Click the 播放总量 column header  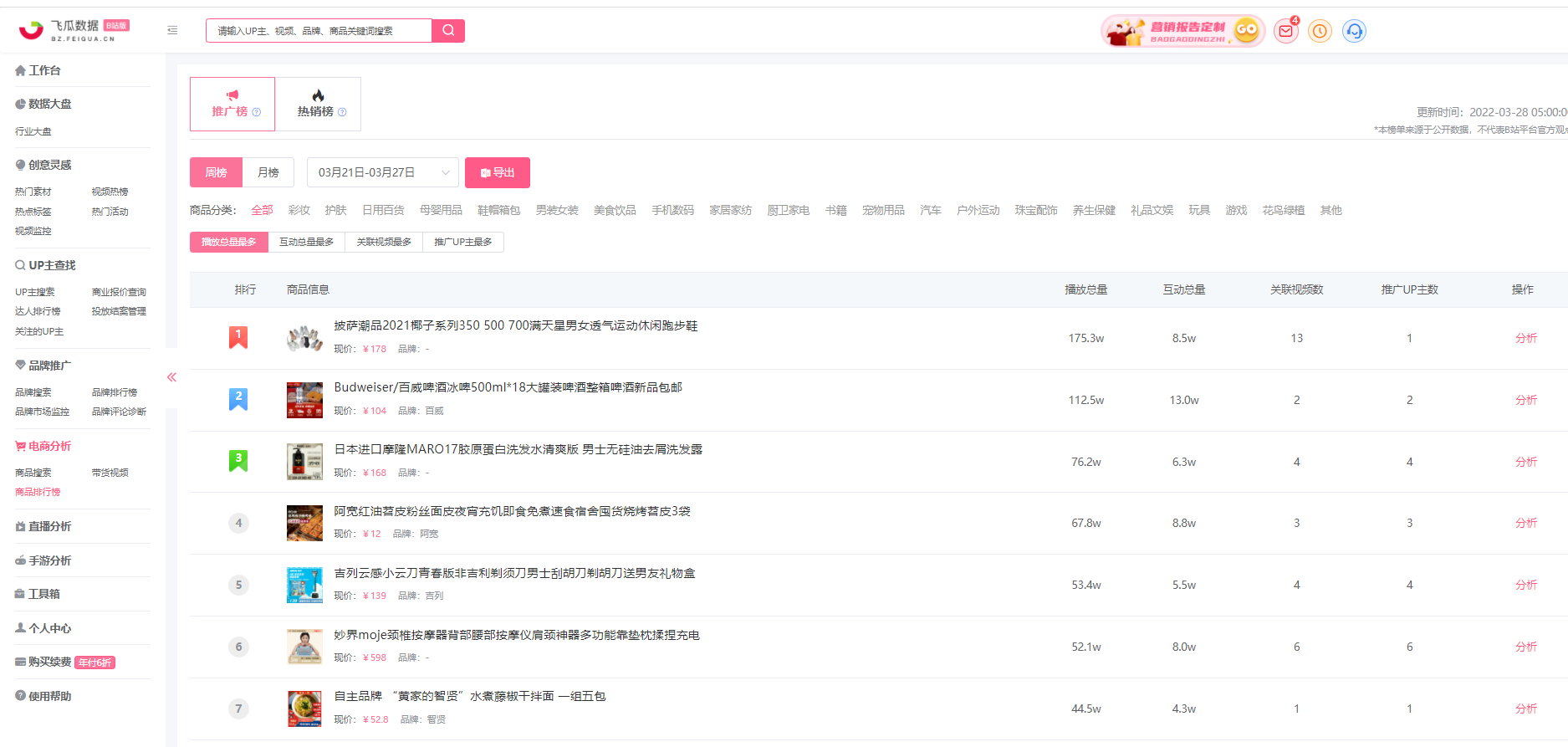pos(1085,289)
